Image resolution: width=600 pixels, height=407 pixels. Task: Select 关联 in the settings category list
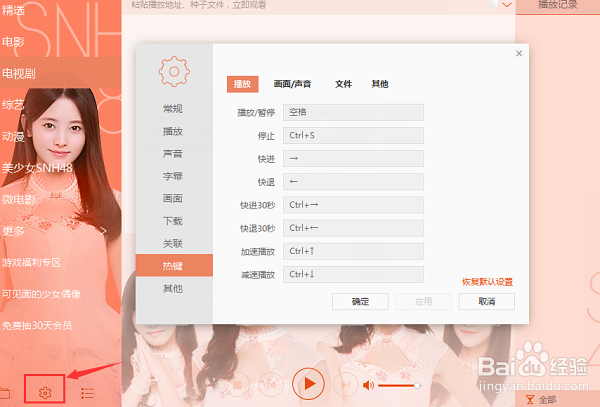173,243
